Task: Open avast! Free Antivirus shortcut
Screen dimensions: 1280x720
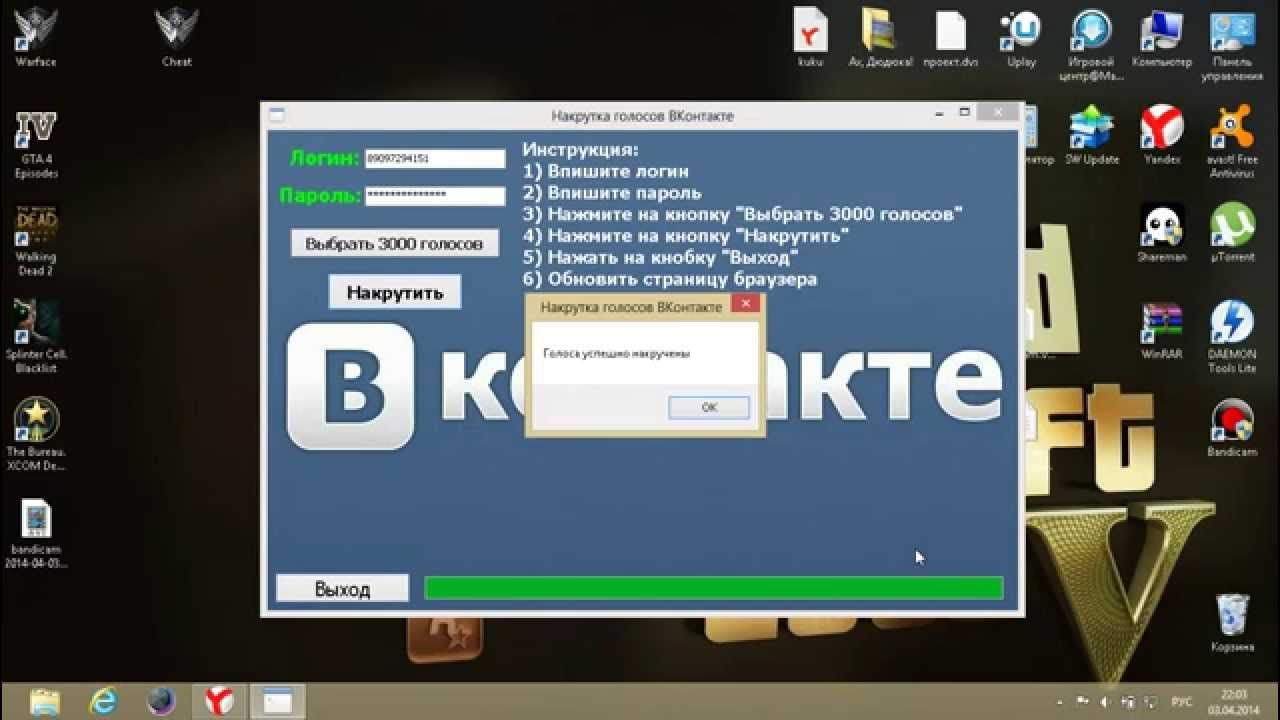Action: point(1232,141)
